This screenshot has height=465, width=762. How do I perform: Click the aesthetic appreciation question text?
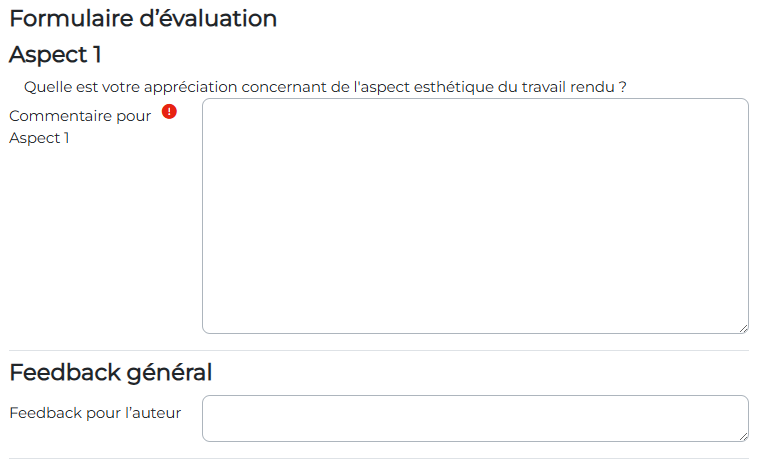pyautogui.click(x=325, y=87)
